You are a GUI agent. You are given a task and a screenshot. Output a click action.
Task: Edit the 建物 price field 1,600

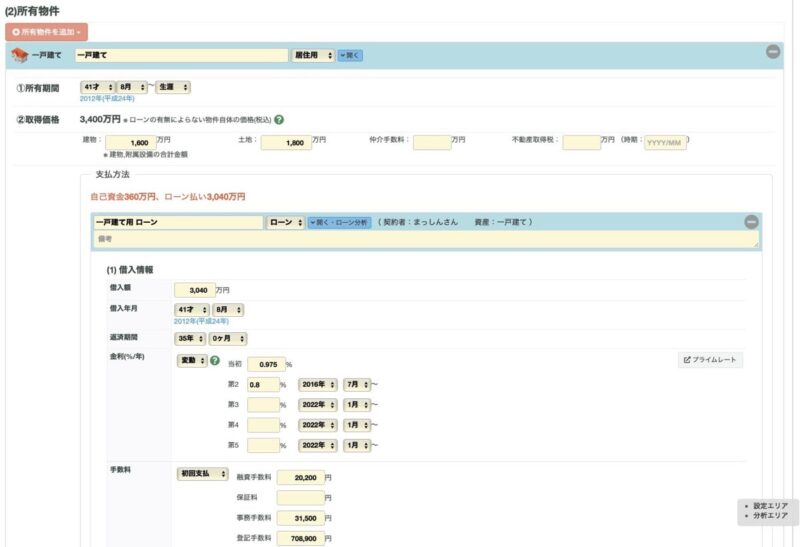131,143
